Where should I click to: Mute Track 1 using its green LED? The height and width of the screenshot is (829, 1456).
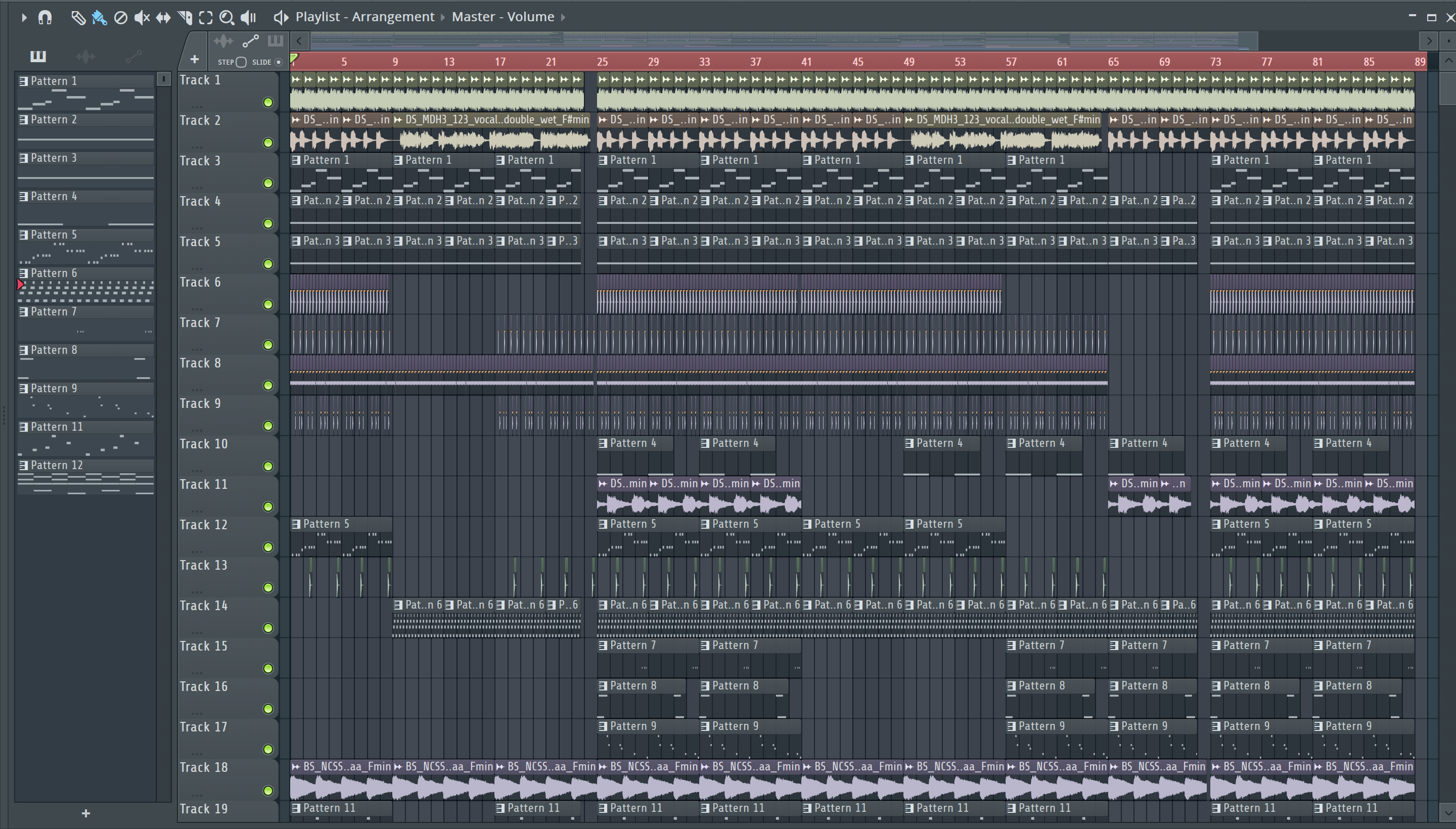click(268, 103)
